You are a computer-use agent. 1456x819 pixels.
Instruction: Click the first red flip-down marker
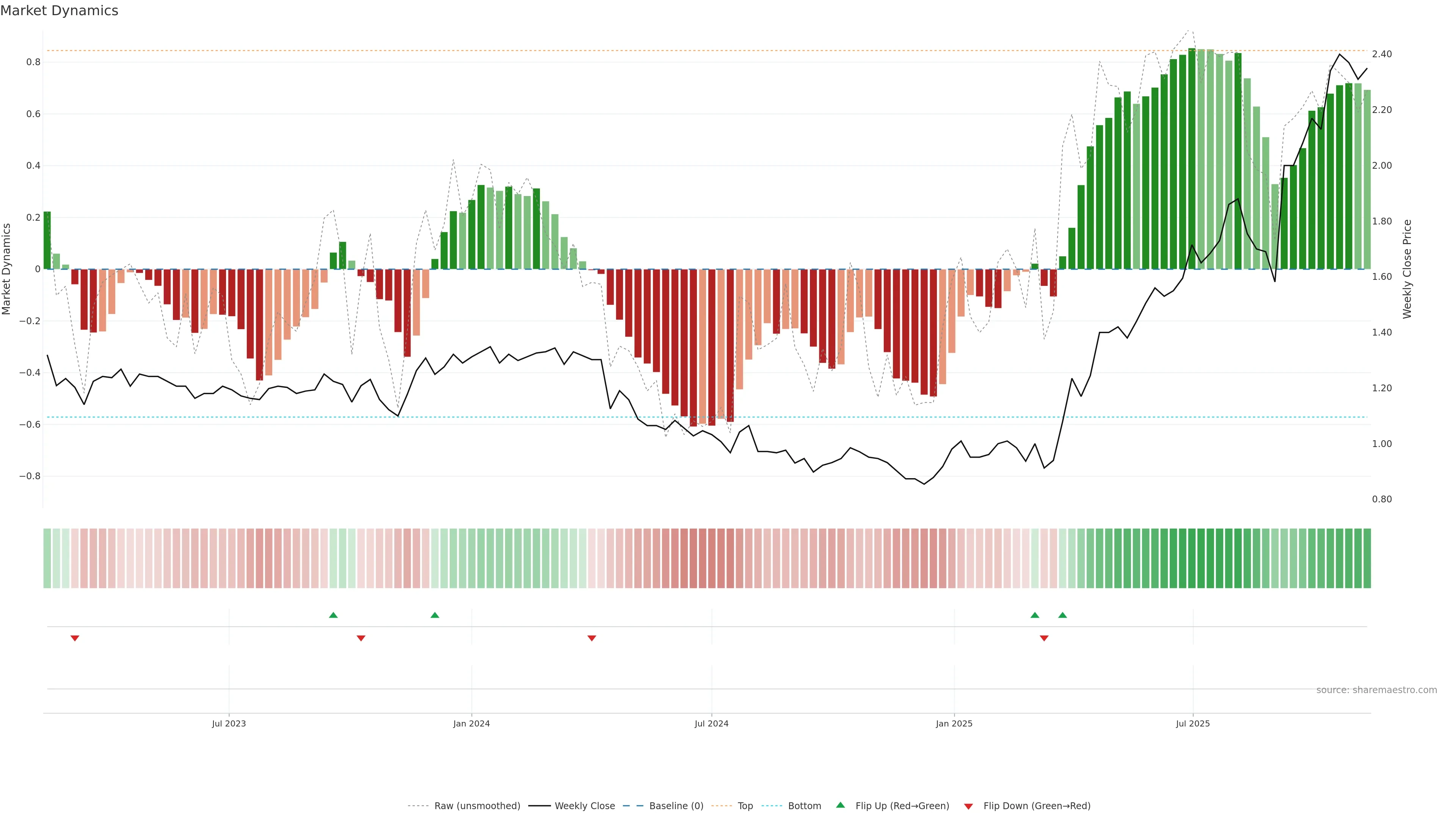(x=75, y=638)
